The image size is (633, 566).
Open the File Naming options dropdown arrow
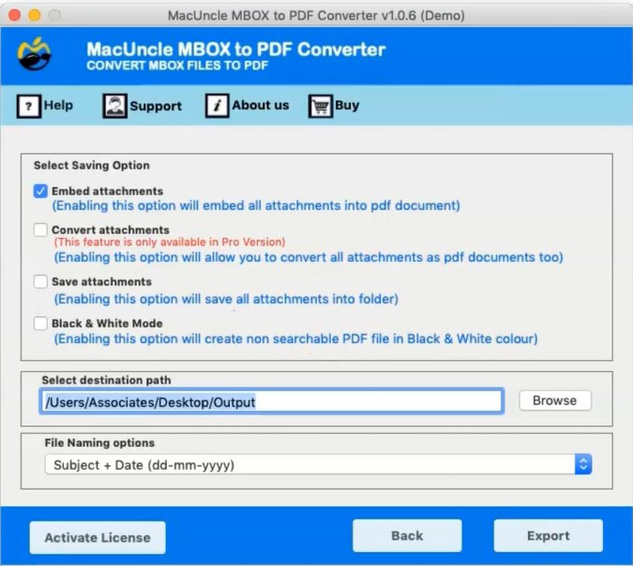[583, 465]
